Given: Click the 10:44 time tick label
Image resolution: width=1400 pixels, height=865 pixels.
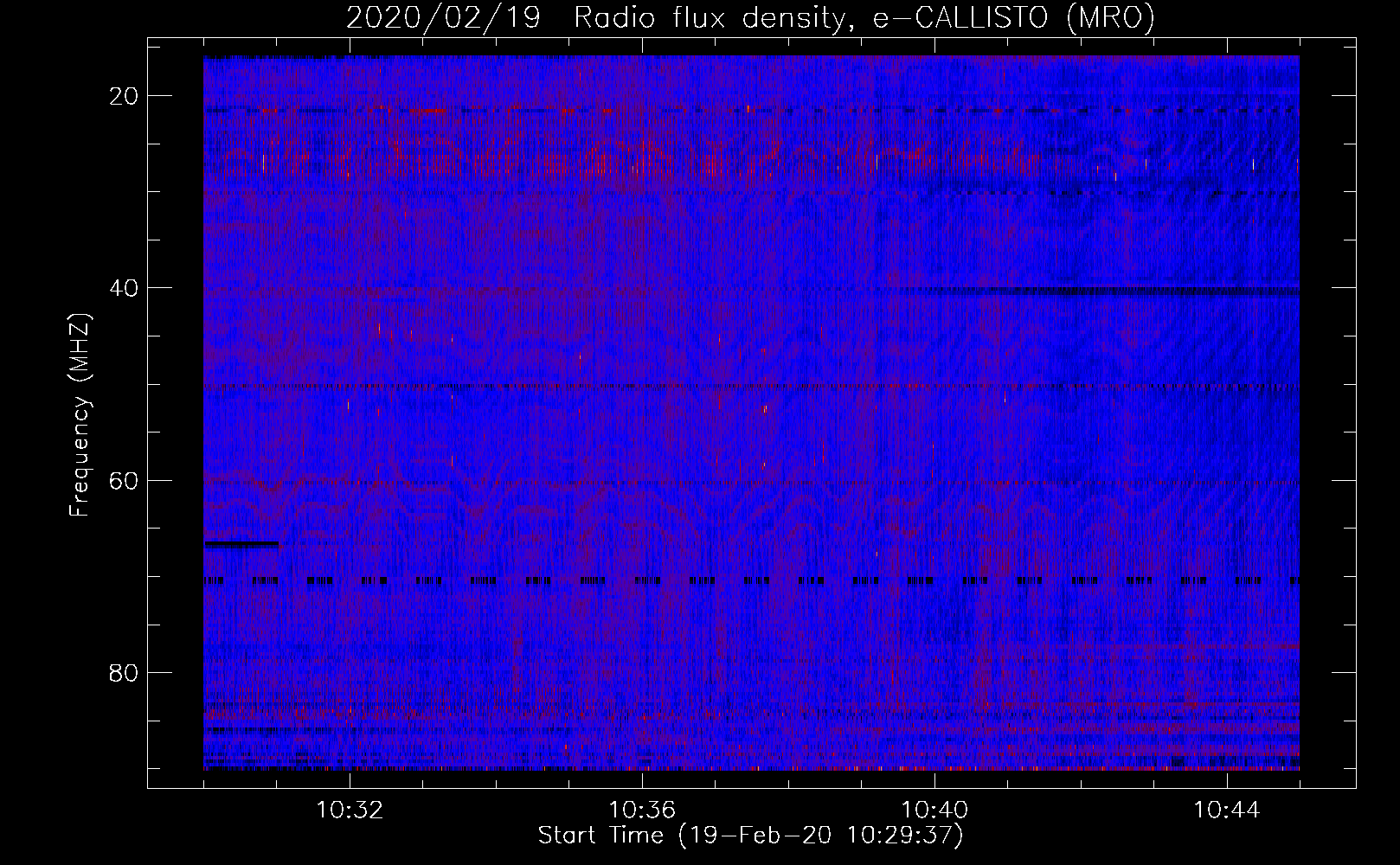Looking at the screenshot, I should pyautogui.click(x=1227, y=811).
